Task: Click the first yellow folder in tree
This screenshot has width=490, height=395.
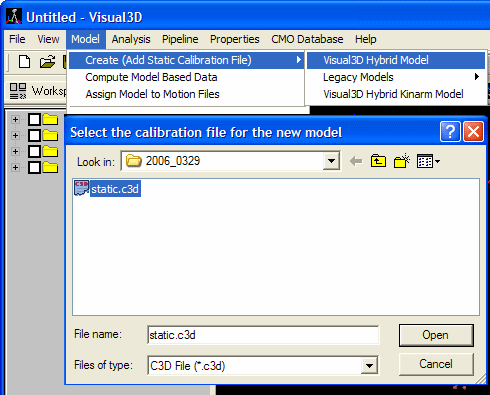Action: 50,119
